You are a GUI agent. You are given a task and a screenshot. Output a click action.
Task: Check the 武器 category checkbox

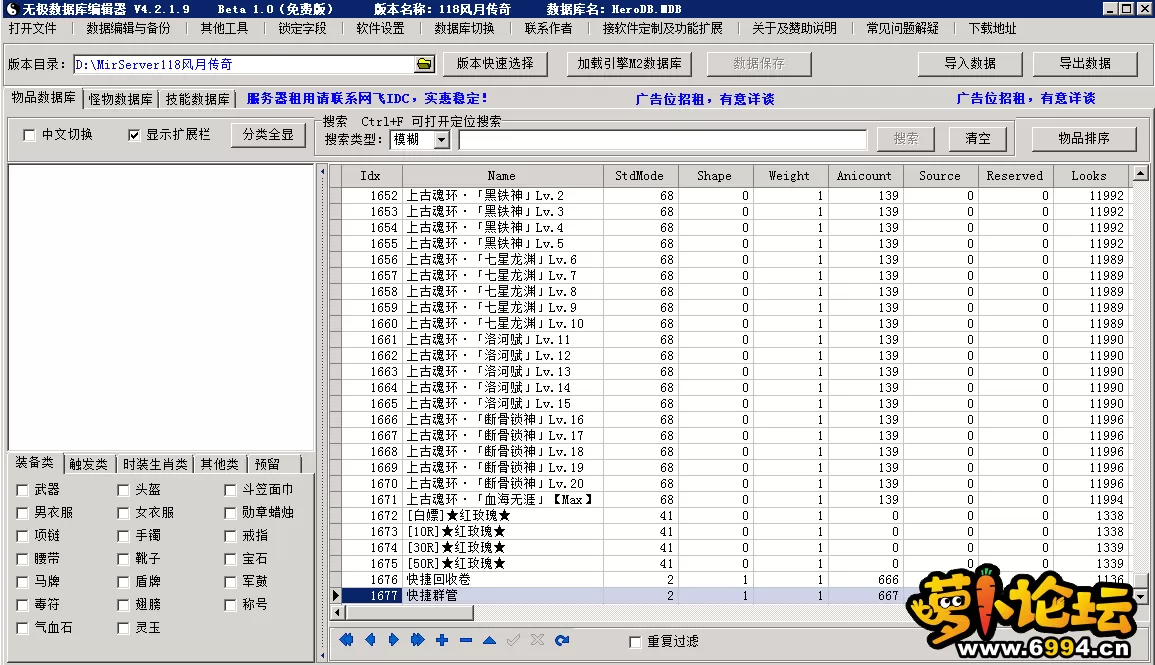(x=22, y=490)
